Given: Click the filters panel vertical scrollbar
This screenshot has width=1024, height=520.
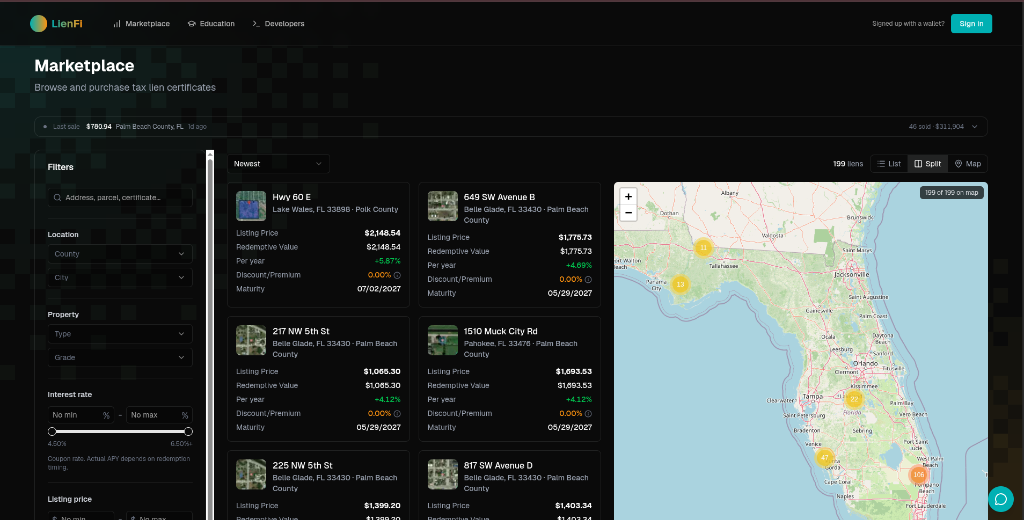Looking at the screenshot, I should coord(210,333).
